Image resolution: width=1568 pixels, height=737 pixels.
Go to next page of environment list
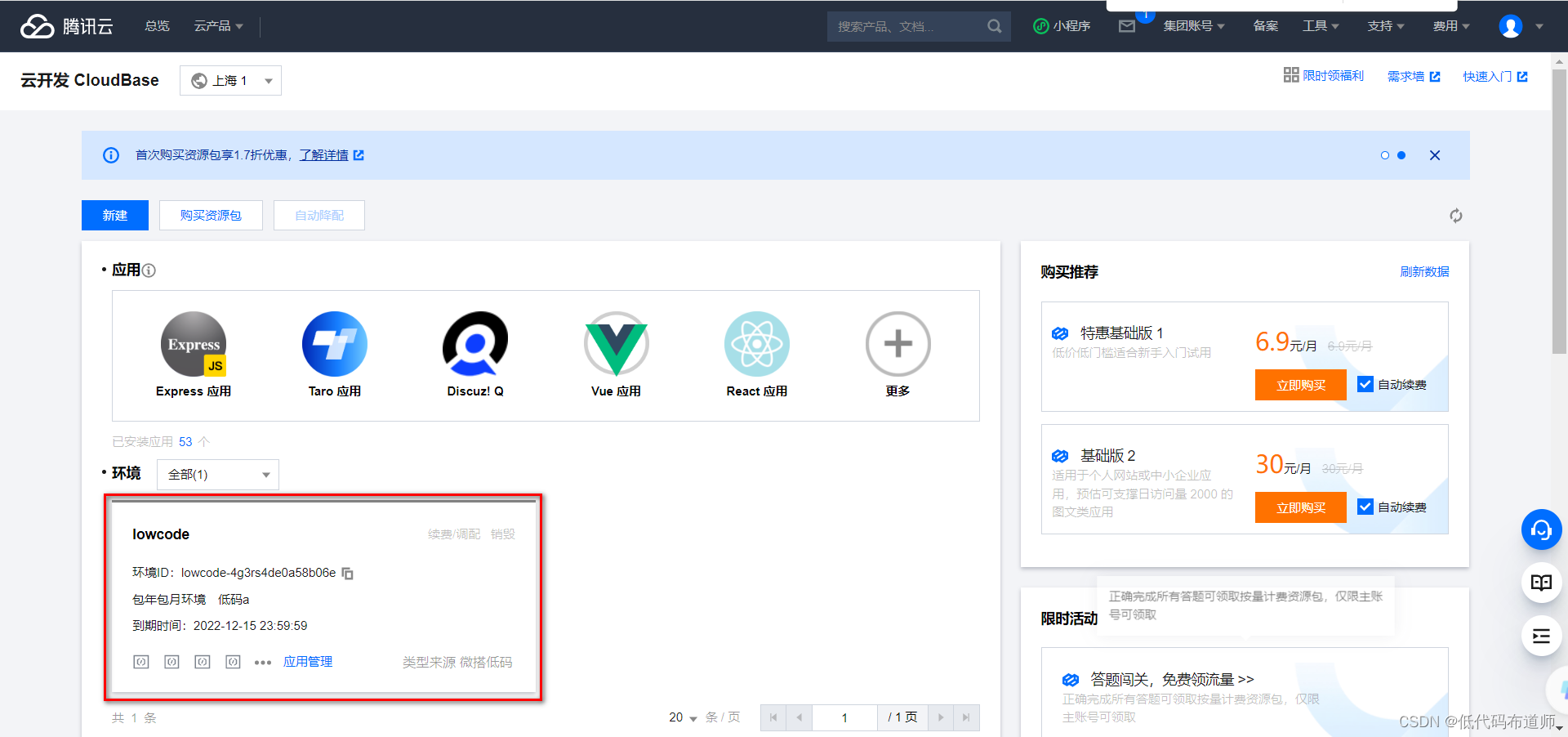click(x=941, y=717)
